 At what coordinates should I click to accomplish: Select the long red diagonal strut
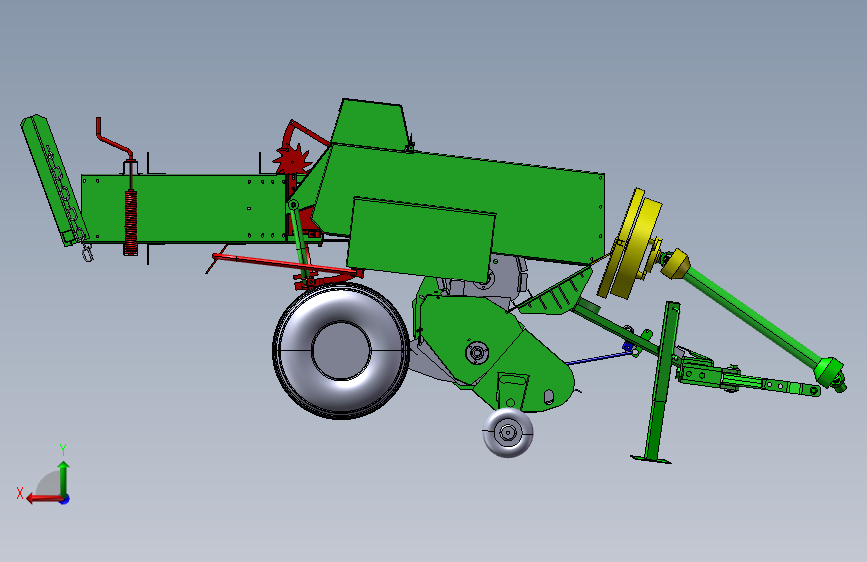(286, 264)
